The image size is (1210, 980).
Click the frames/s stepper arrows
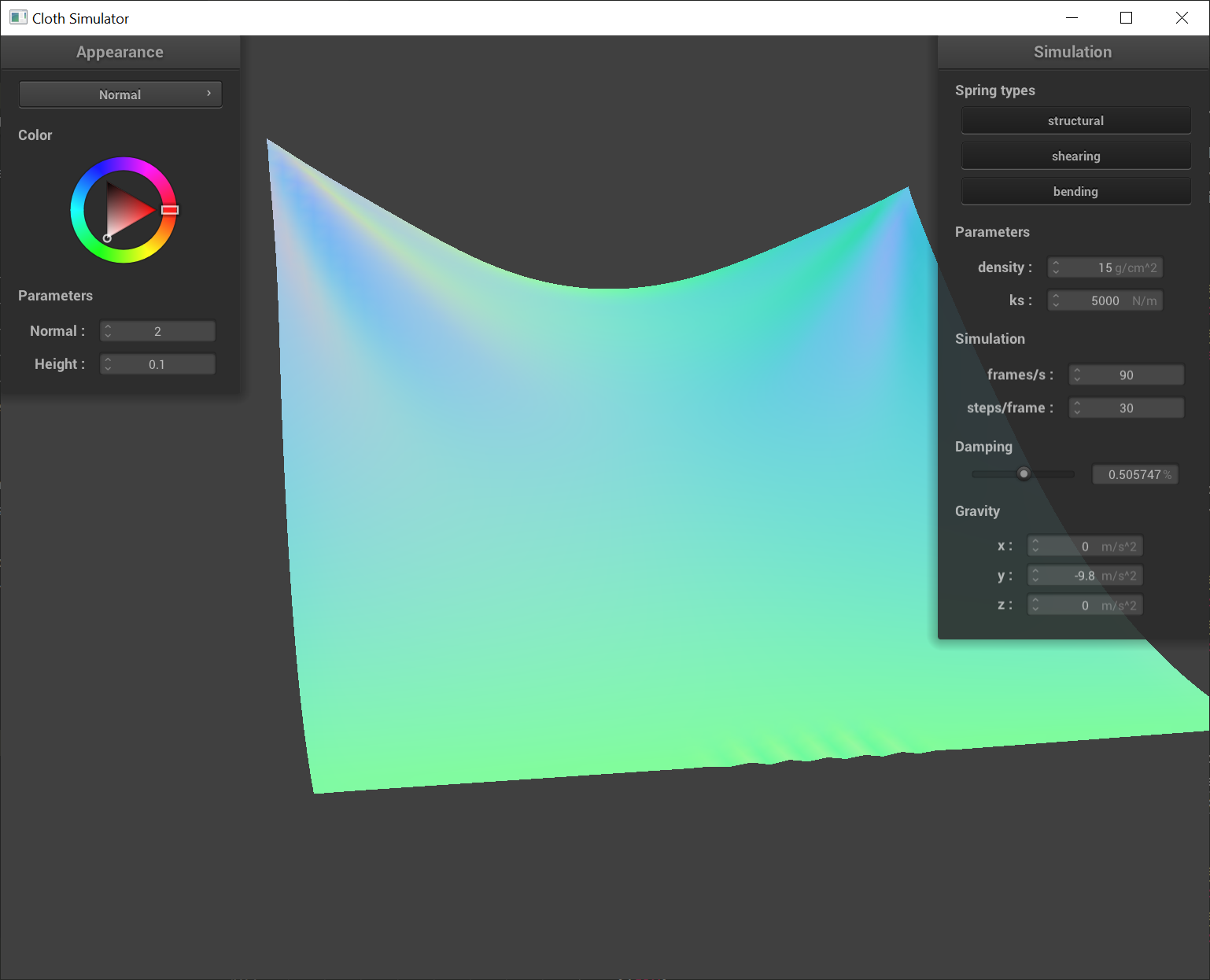[1077, 375]
